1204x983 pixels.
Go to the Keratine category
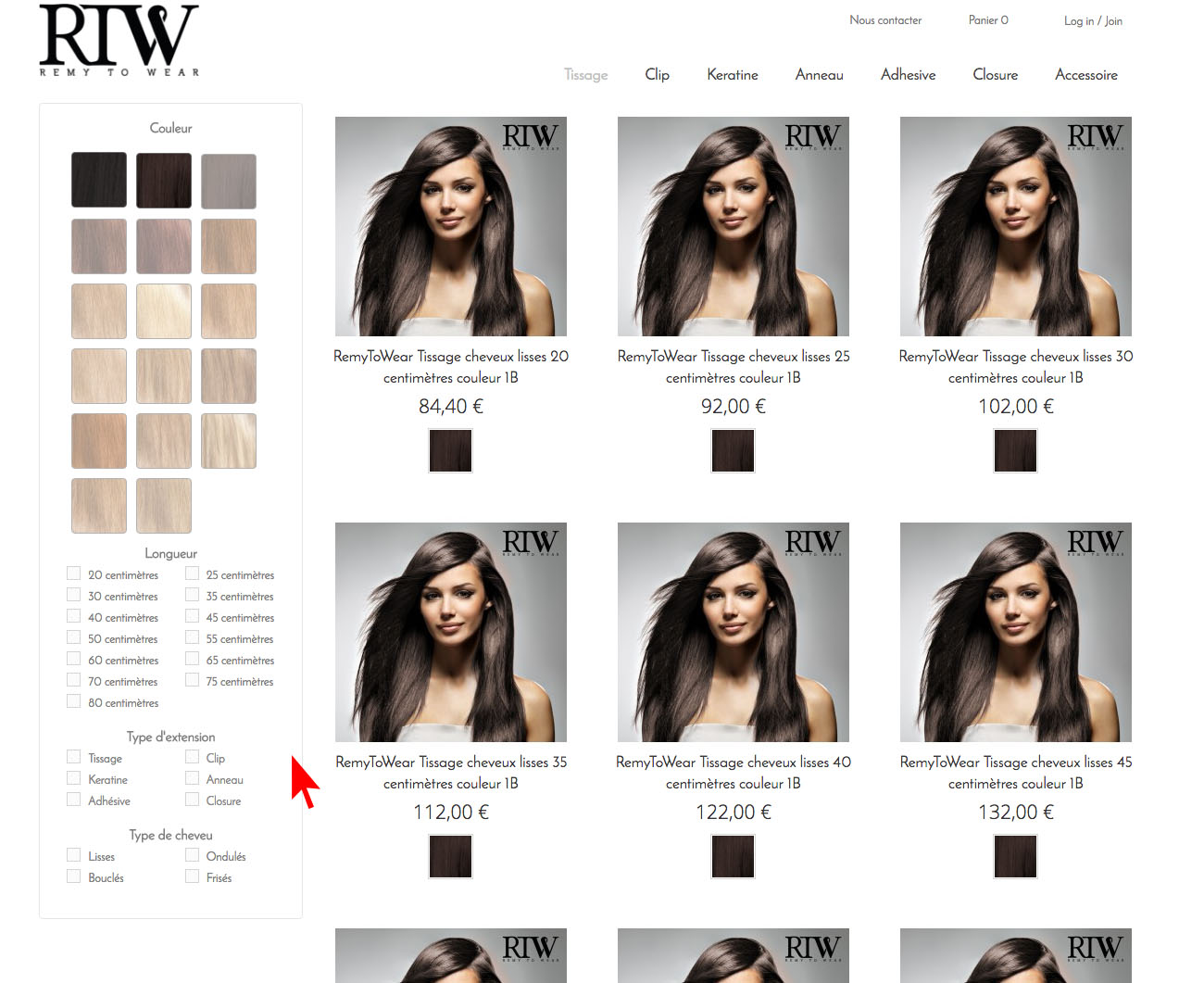tap(733, 75)
